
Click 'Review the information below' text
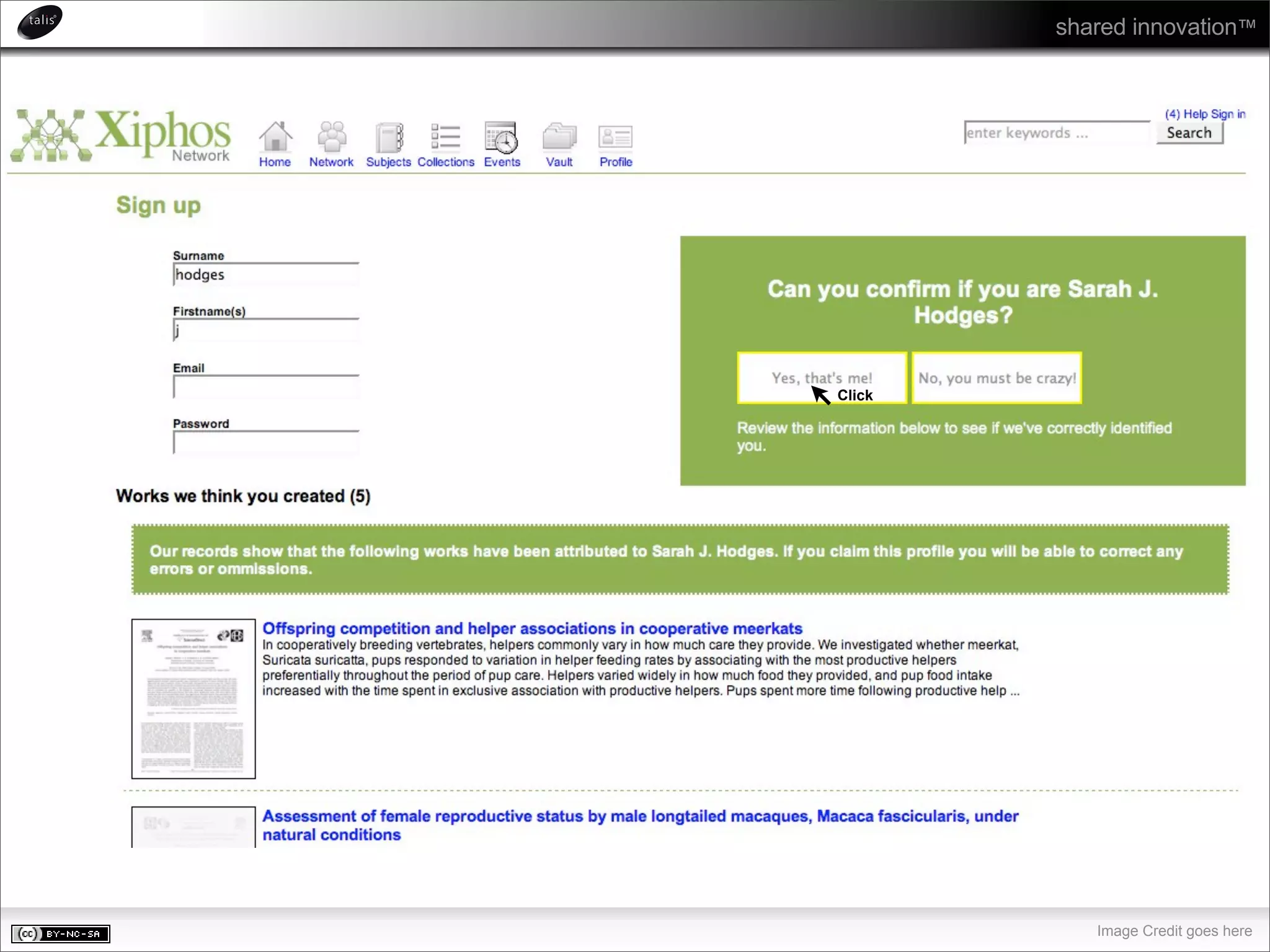coord(954,437)
